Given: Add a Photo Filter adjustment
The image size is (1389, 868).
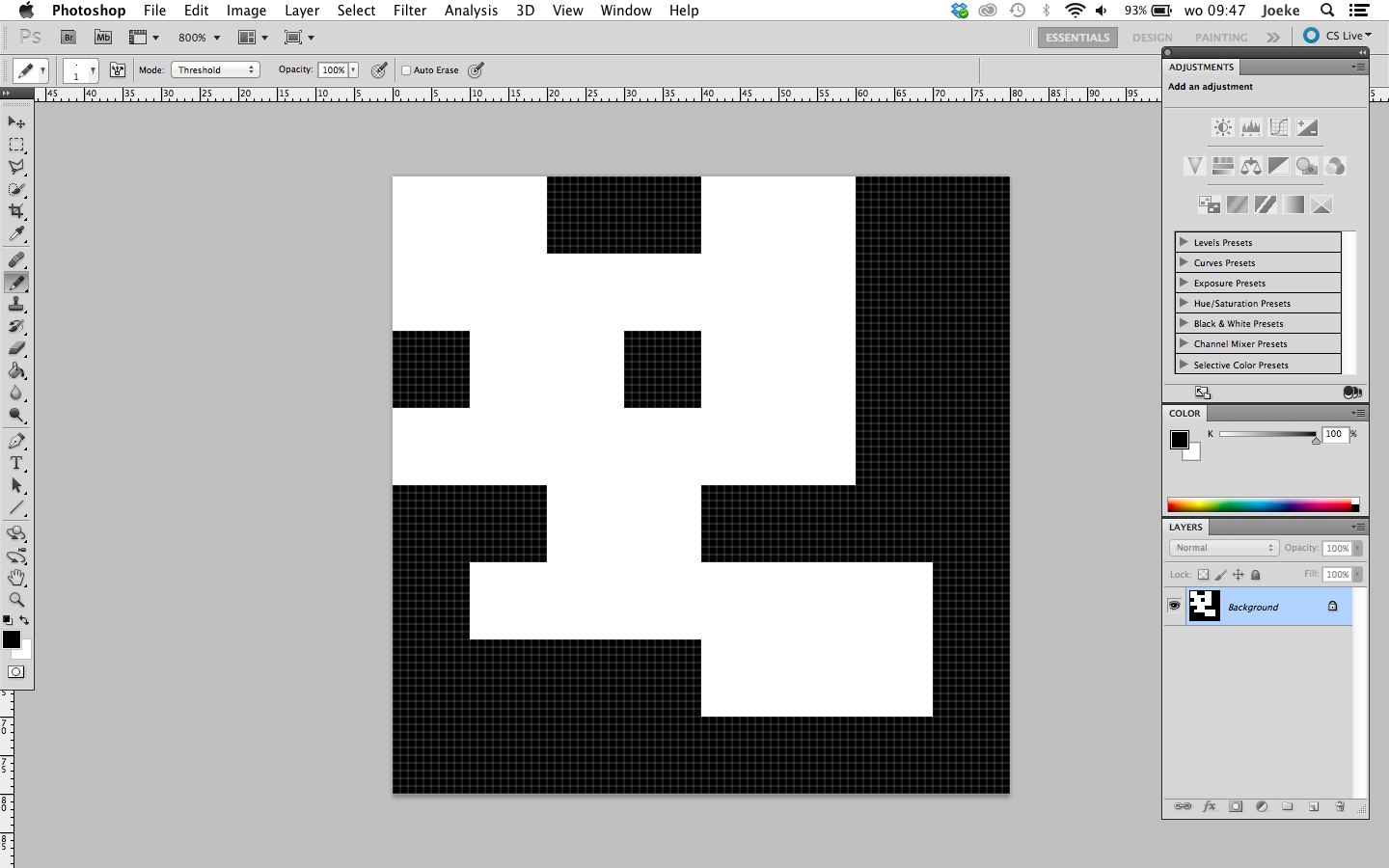Looking at the screenshot, I should pyautogui.click(x=1307, y=166).
